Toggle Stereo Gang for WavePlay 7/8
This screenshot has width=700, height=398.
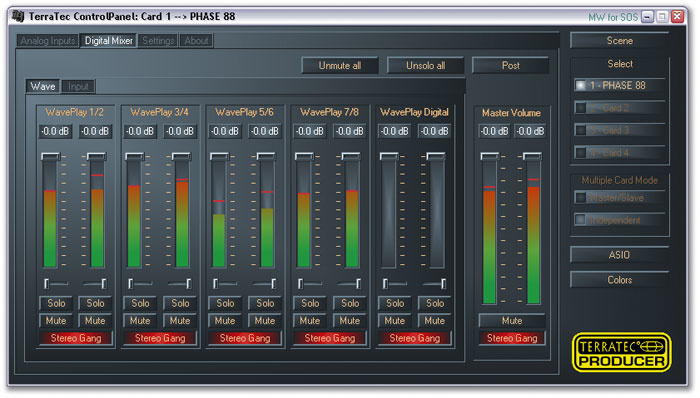click(330, 338)
